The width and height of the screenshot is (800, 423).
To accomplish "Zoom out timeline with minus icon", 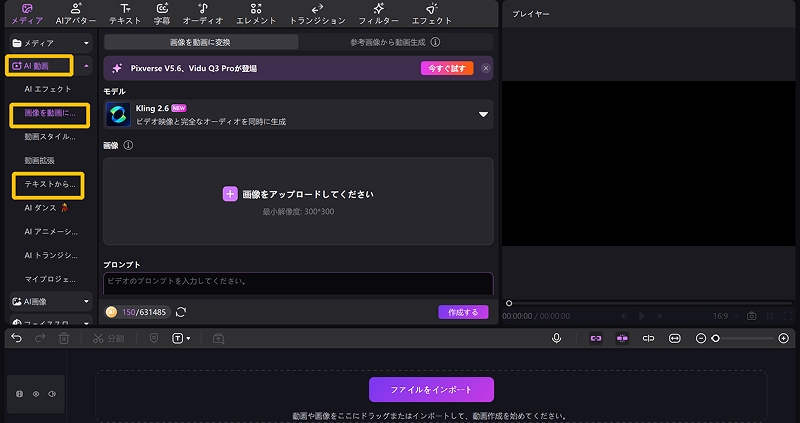I will [x=701, y=338].
